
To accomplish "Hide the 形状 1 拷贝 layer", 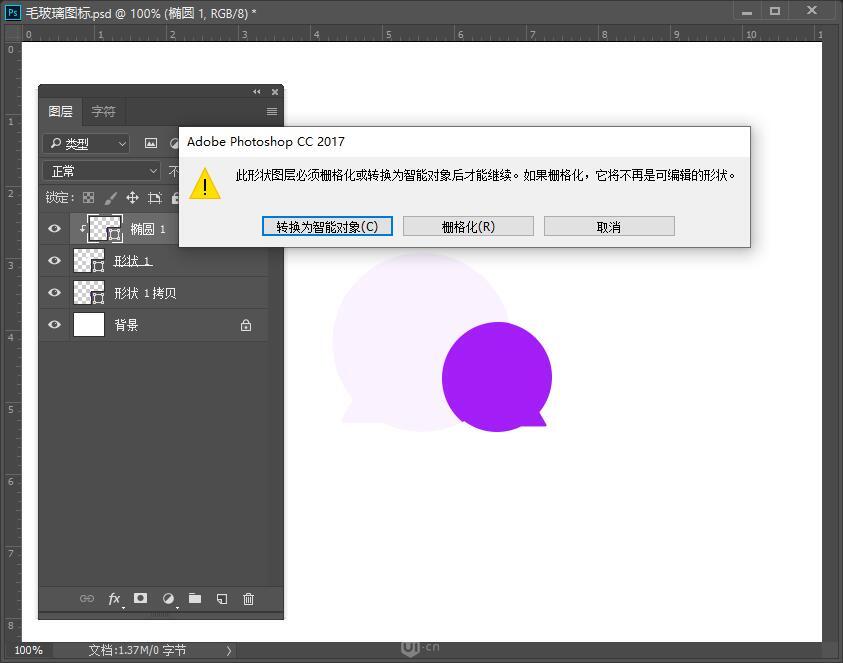I will [55, 292].
